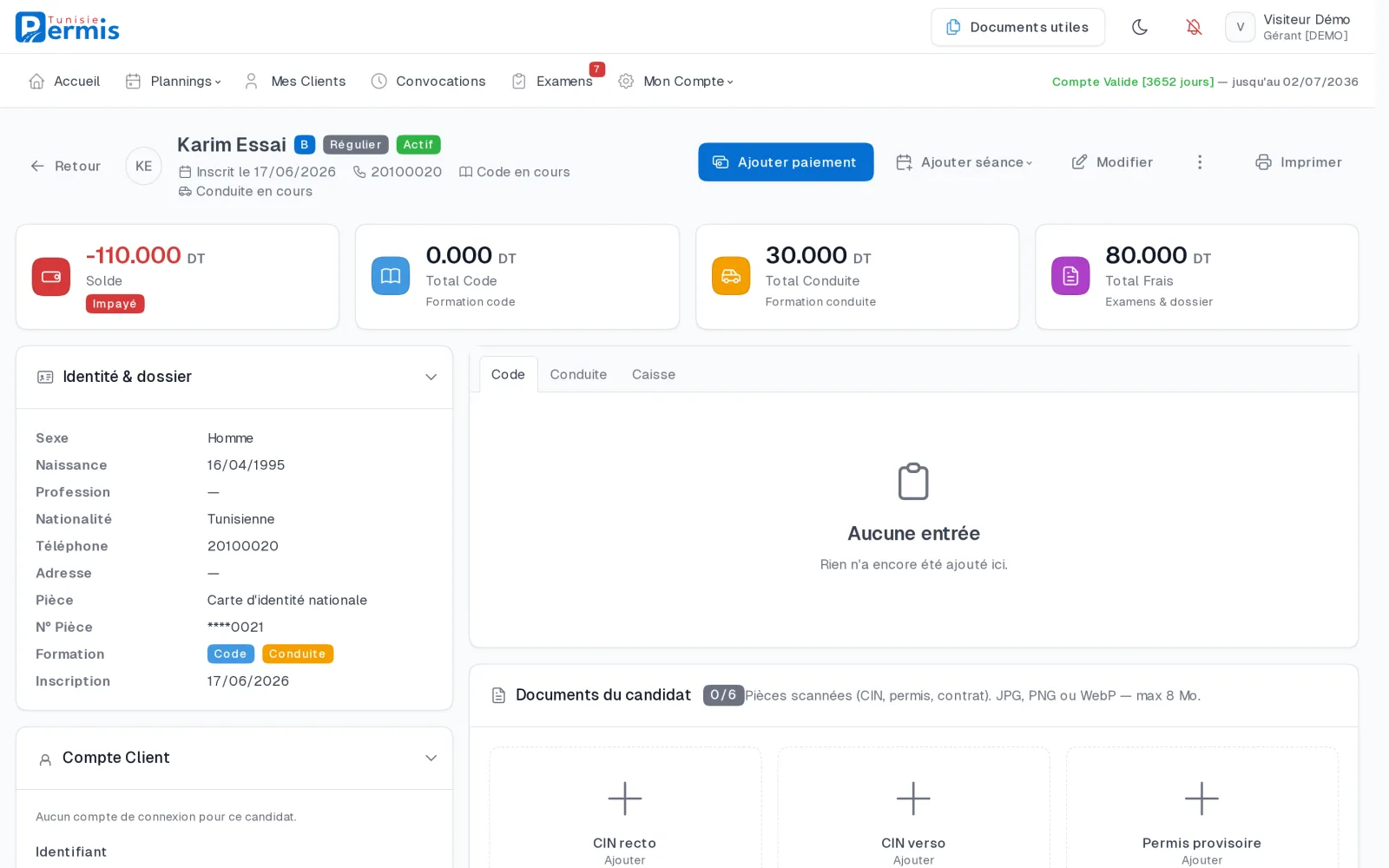This screenshot has height=868, width=1389.
Task: Open Convocations page
Action: (429, 81)
